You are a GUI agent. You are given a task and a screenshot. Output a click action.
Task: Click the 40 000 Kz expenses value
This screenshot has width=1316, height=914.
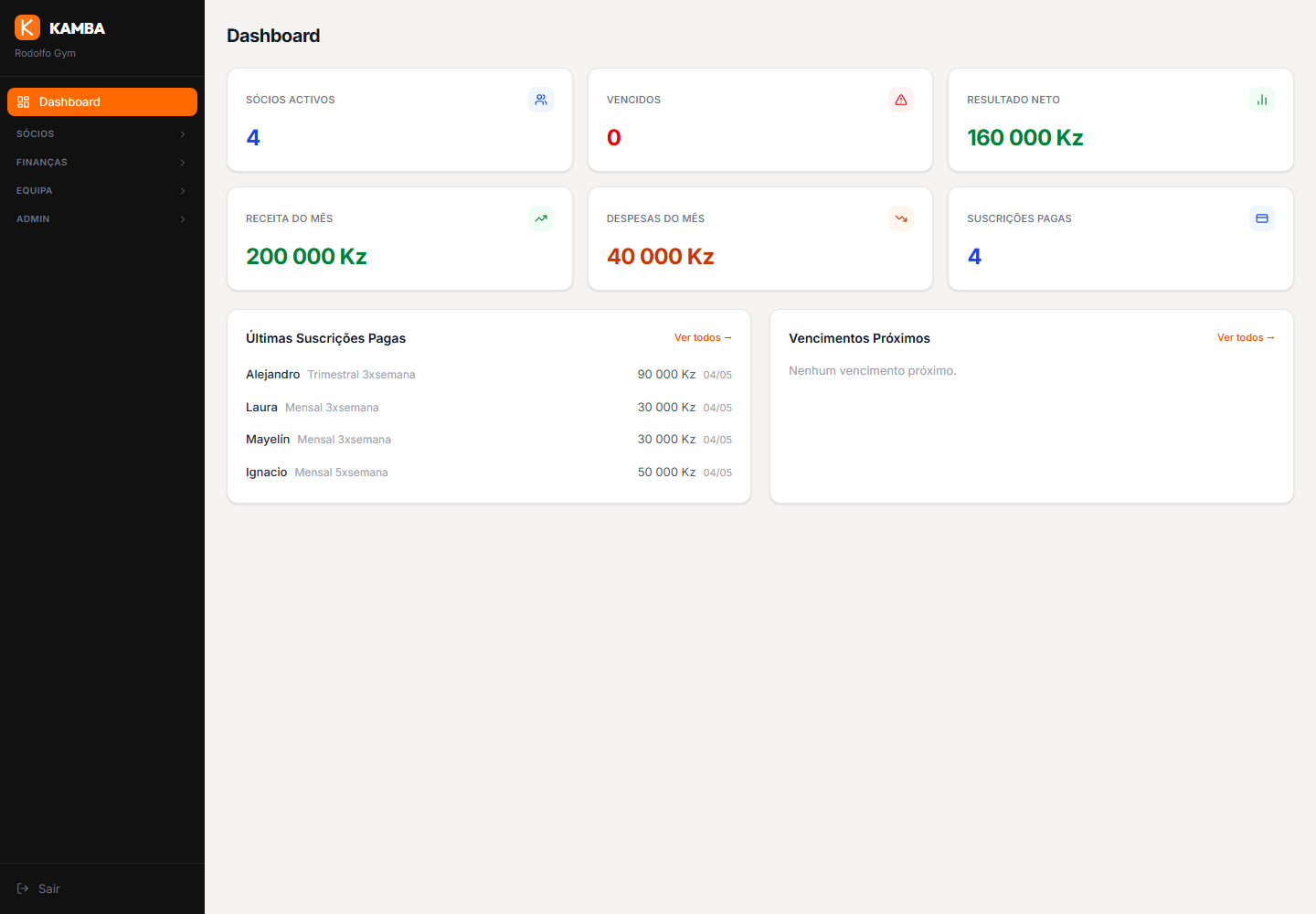pyautogui.click(x=660, y=257)
